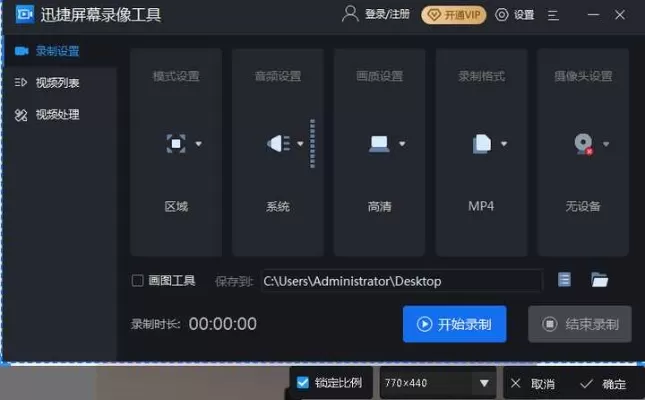Toggle the 锁定比例 lock ratio checkbox
This screenshot has width=645, height=400.
pos(303,383)
